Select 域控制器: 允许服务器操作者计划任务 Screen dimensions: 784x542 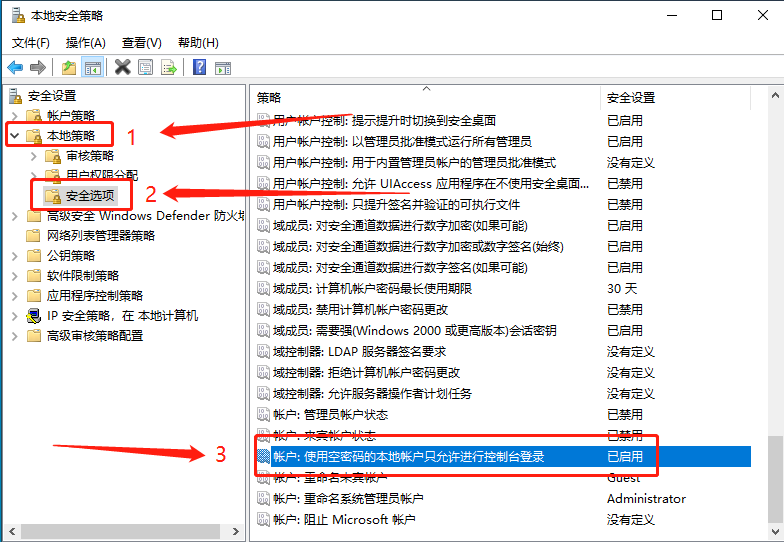click(372, 394)
